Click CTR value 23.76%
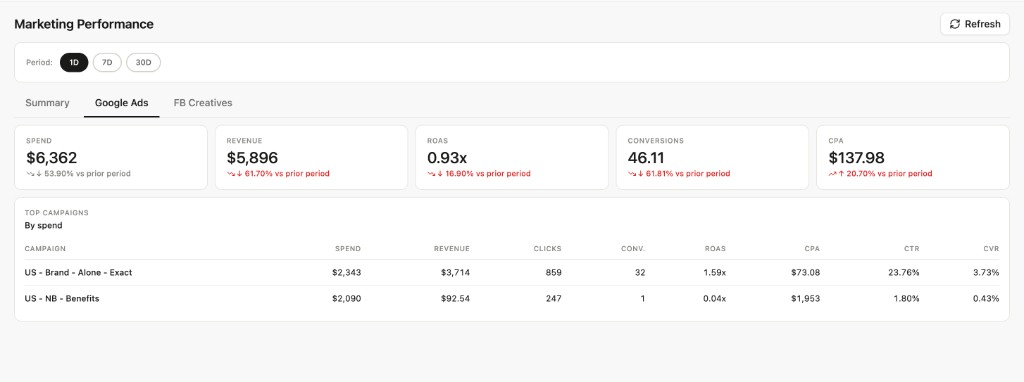This screenshot has width=1024, height=382. pyautogui.click(x=904, y=272)
